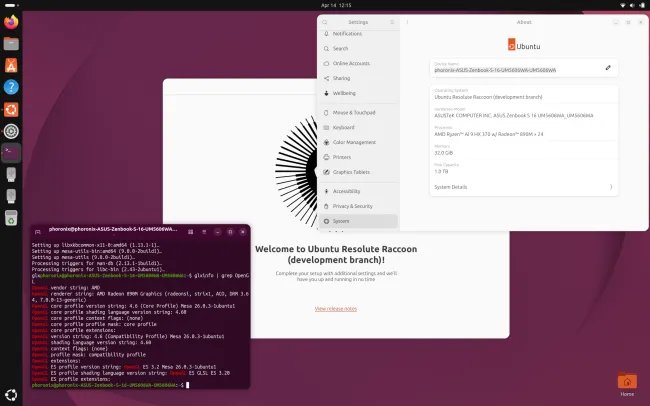
Task: Launch the App Center dock icon
Action: 11,66
